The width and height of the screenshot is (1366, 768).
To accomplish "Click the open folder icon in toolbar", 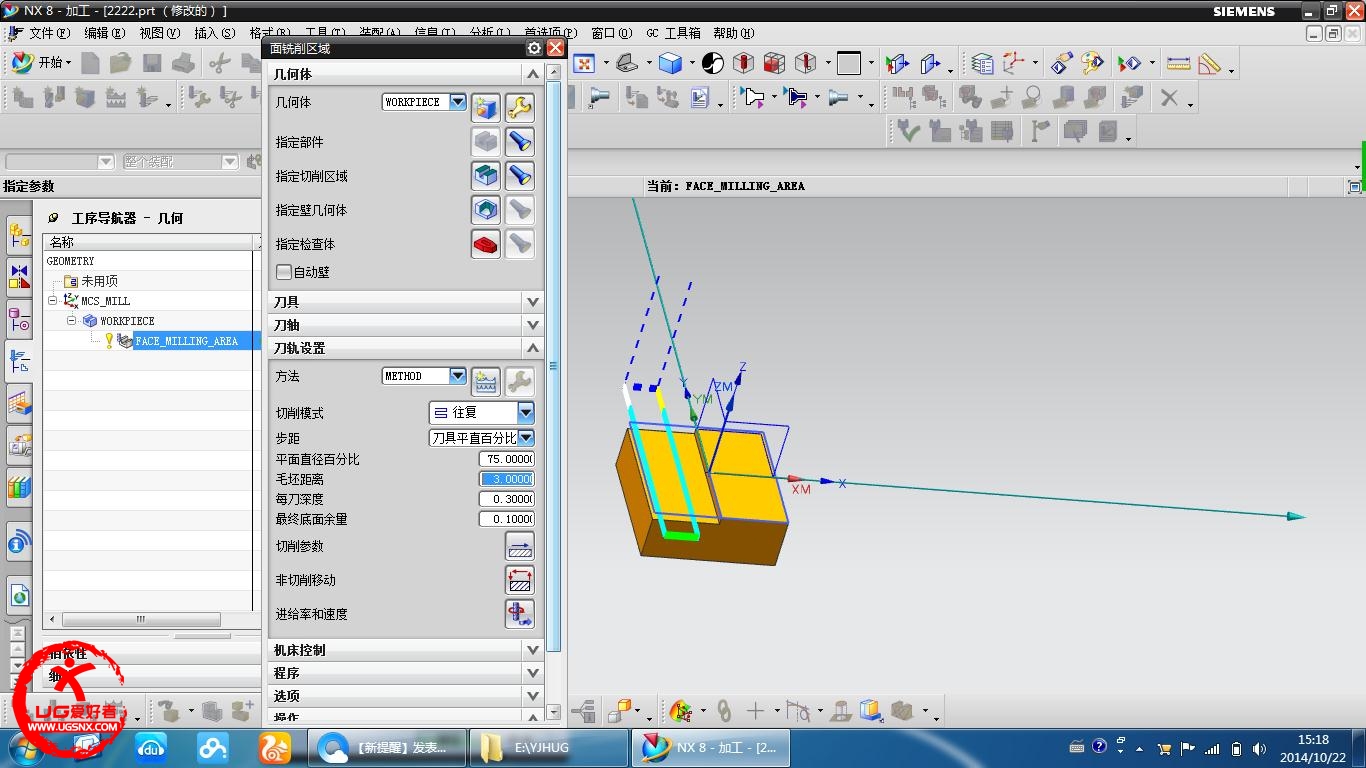I will [x=121, y=63].
